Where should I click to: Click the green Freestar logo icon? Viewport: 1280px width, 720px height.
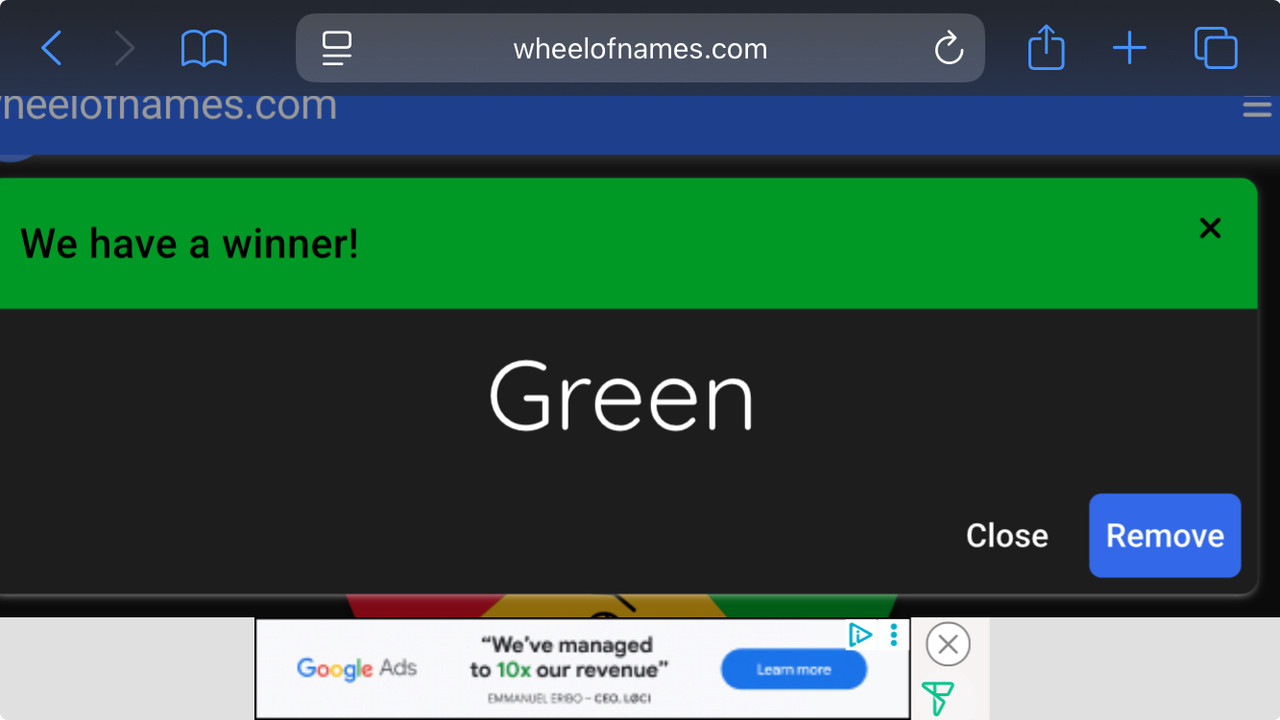pos(937,698)
